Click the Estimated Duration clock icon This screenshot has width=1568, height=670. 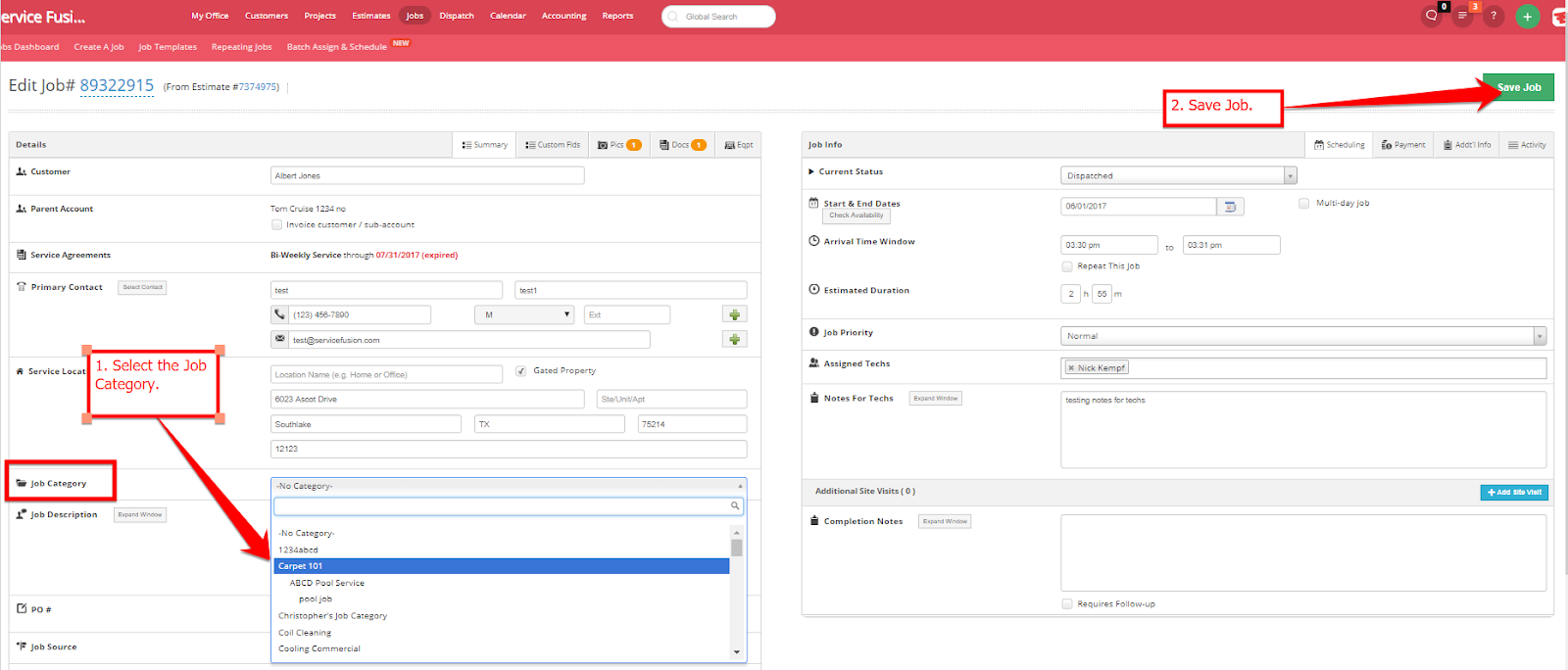[x=813, y=290]
